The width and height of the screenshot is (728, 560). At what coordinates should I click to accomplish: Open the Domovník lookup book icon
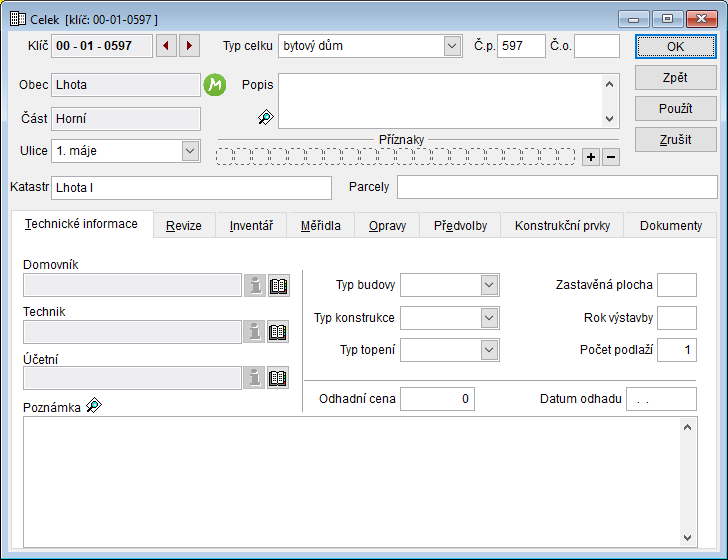click(279, 285)
